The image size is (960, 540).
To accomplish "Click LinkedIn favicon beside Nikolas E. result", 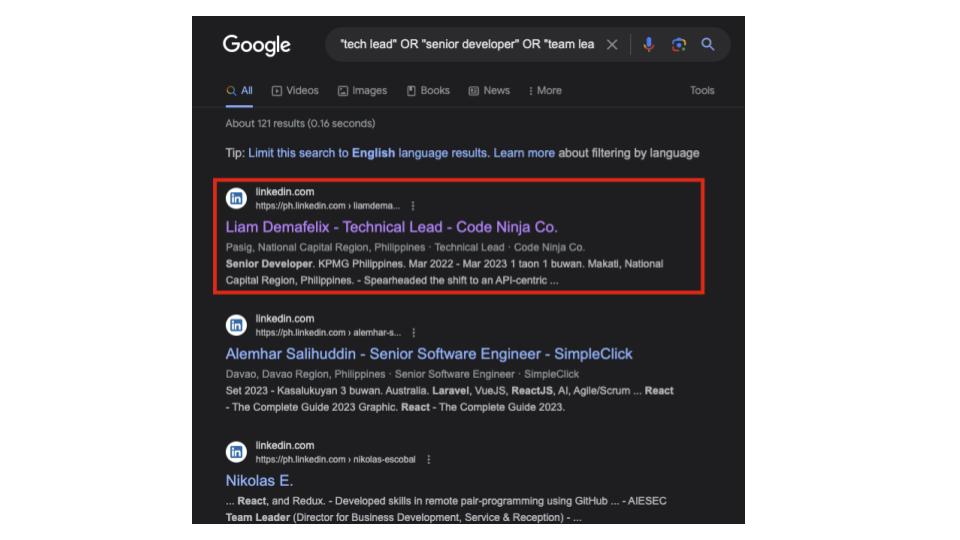I will (x=236, y=452).
